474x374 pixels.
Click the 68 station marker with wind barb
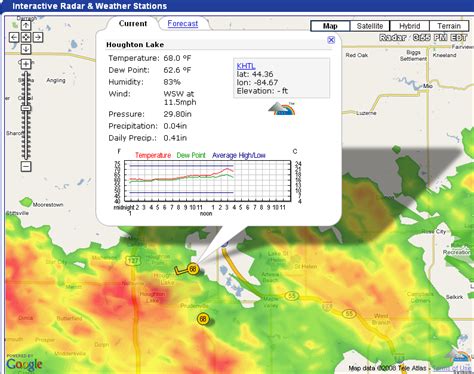click(x=193, y=269)
